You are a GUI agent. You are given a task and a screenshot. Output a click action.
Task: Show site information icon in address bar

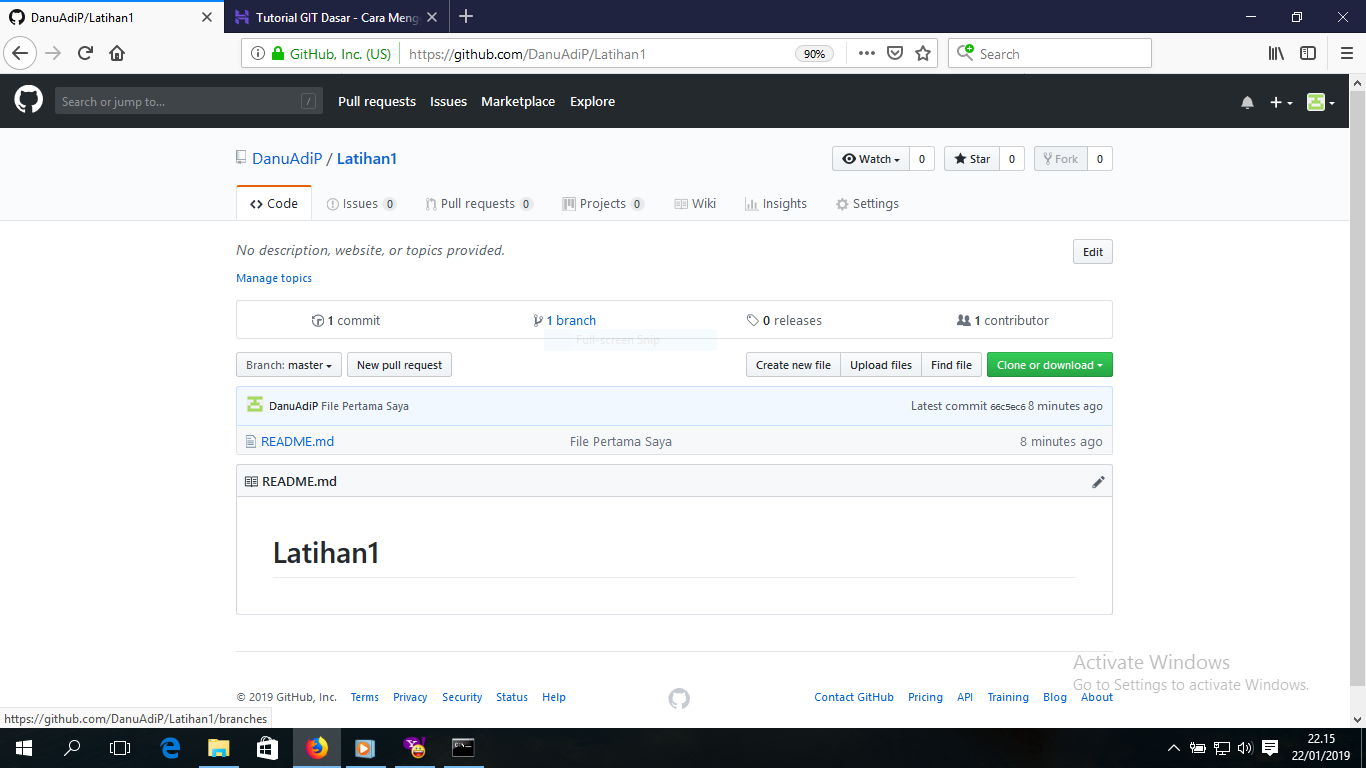point(258,53)
